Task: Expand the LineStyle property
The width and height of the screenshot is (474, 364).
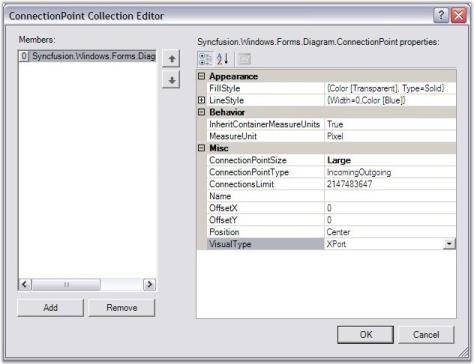Action: coord(201,100)
